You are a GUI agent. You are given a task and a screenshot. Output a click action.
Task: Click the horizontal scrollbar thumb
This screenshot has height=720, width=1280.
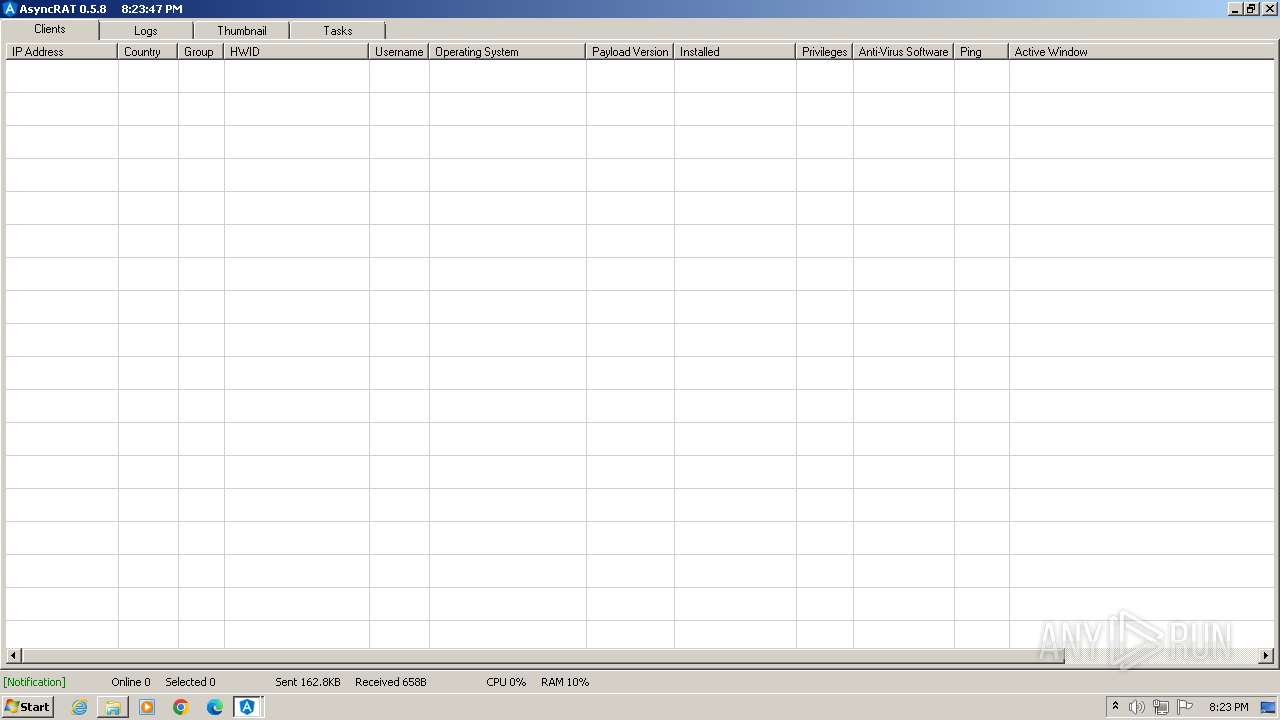tap(543, 656)
